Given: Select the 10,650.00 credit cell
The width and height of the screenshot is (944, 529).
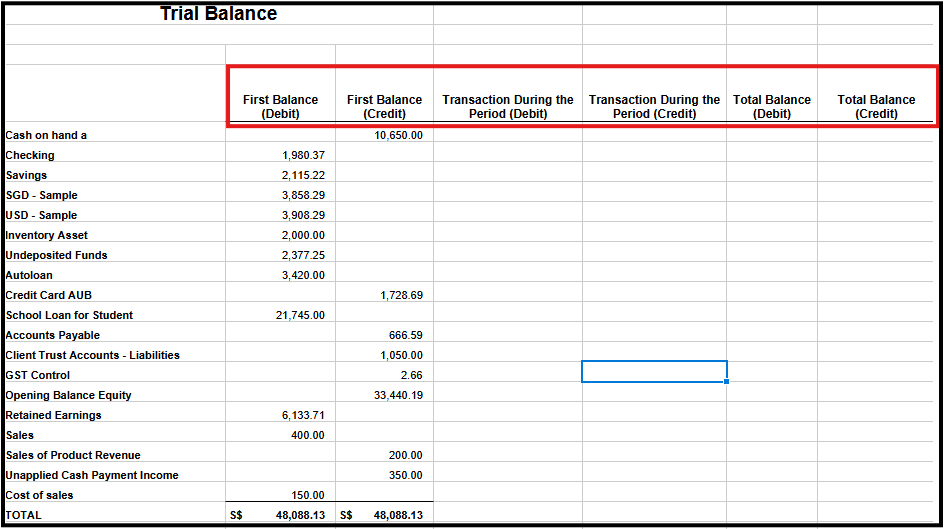Looking at the screenshot, I should [x=384, y=135].
